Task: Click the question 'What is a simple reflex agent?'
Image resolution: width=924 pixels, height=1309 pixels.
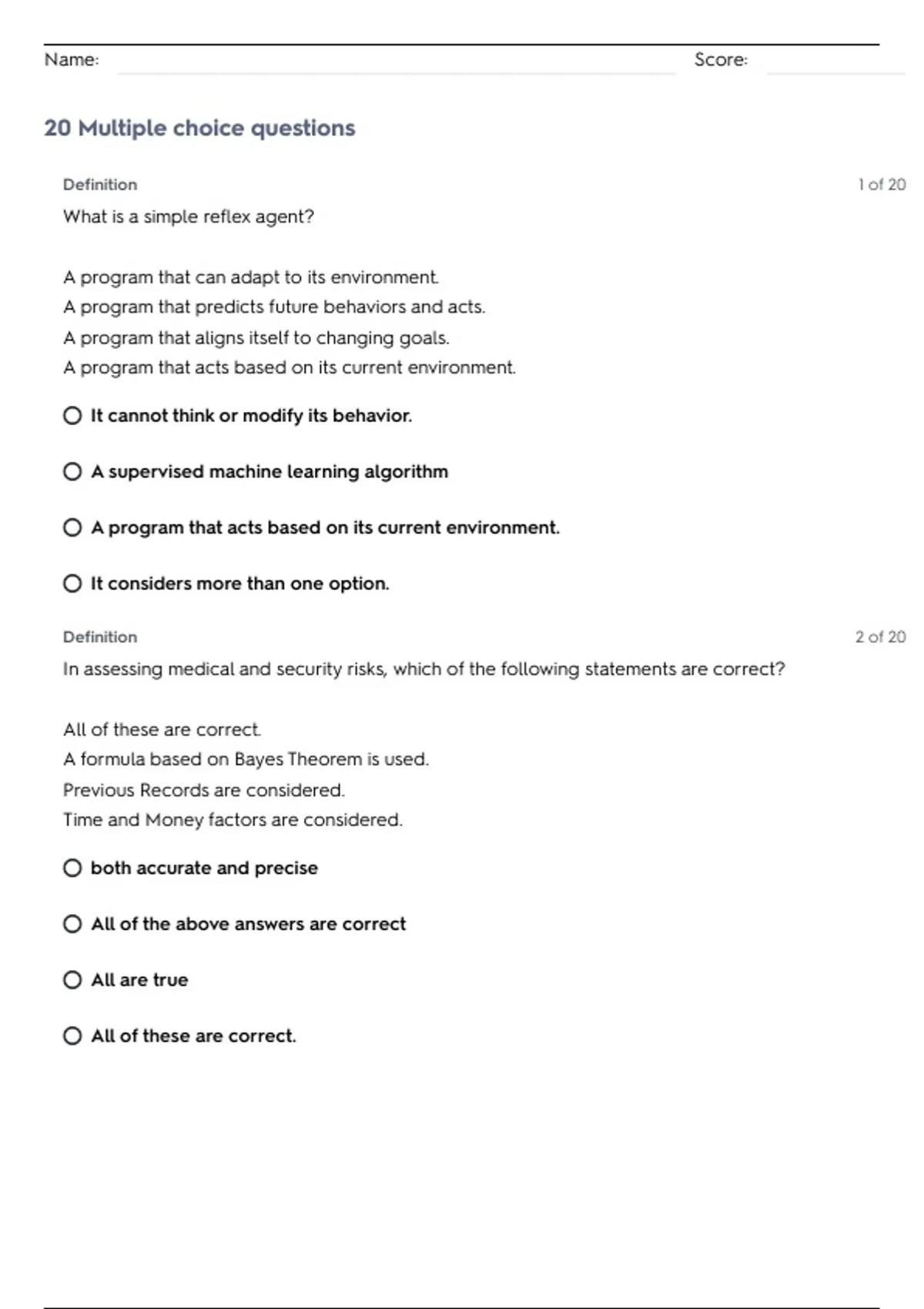Action: click(189, 216)
